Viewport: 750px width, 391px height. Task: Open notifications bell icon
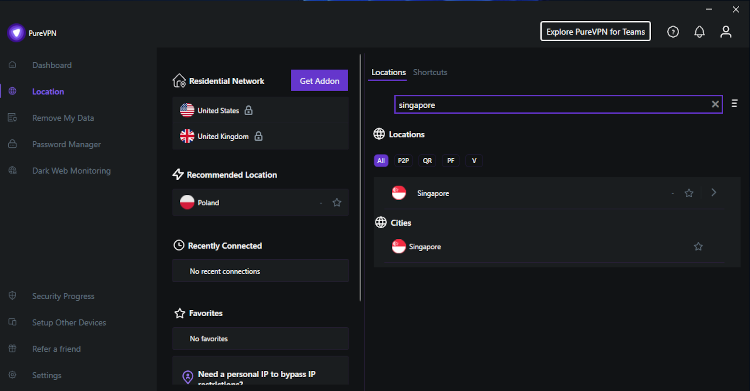(x=699, y=32)
